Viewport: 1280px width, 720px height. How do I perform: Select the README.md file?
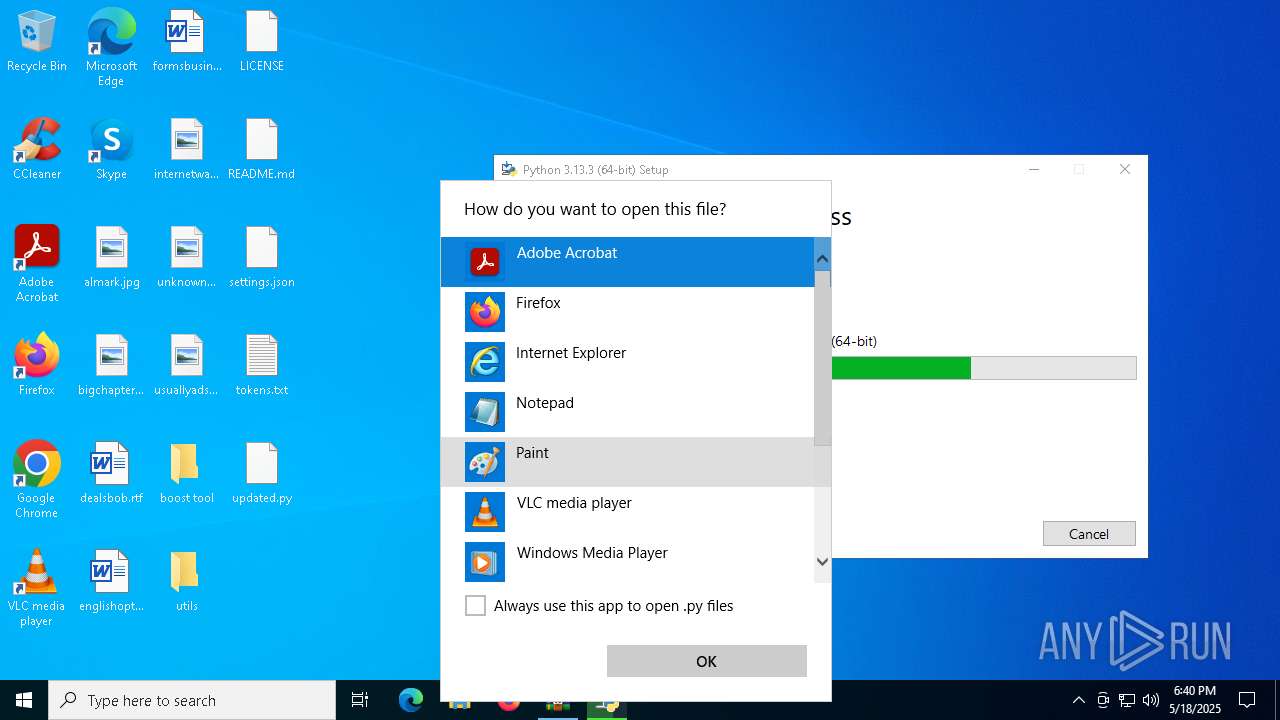[x=262, y=150]
